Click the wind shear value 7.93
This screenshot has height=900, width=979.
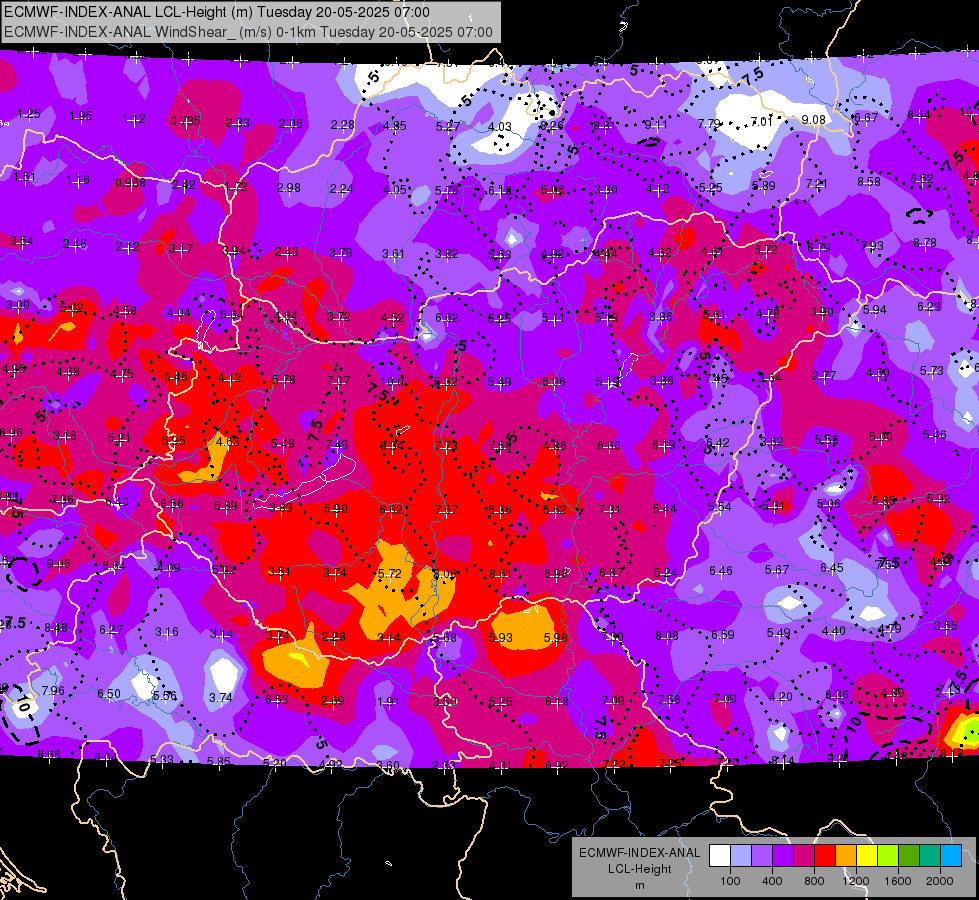click(x=872, y=245)
